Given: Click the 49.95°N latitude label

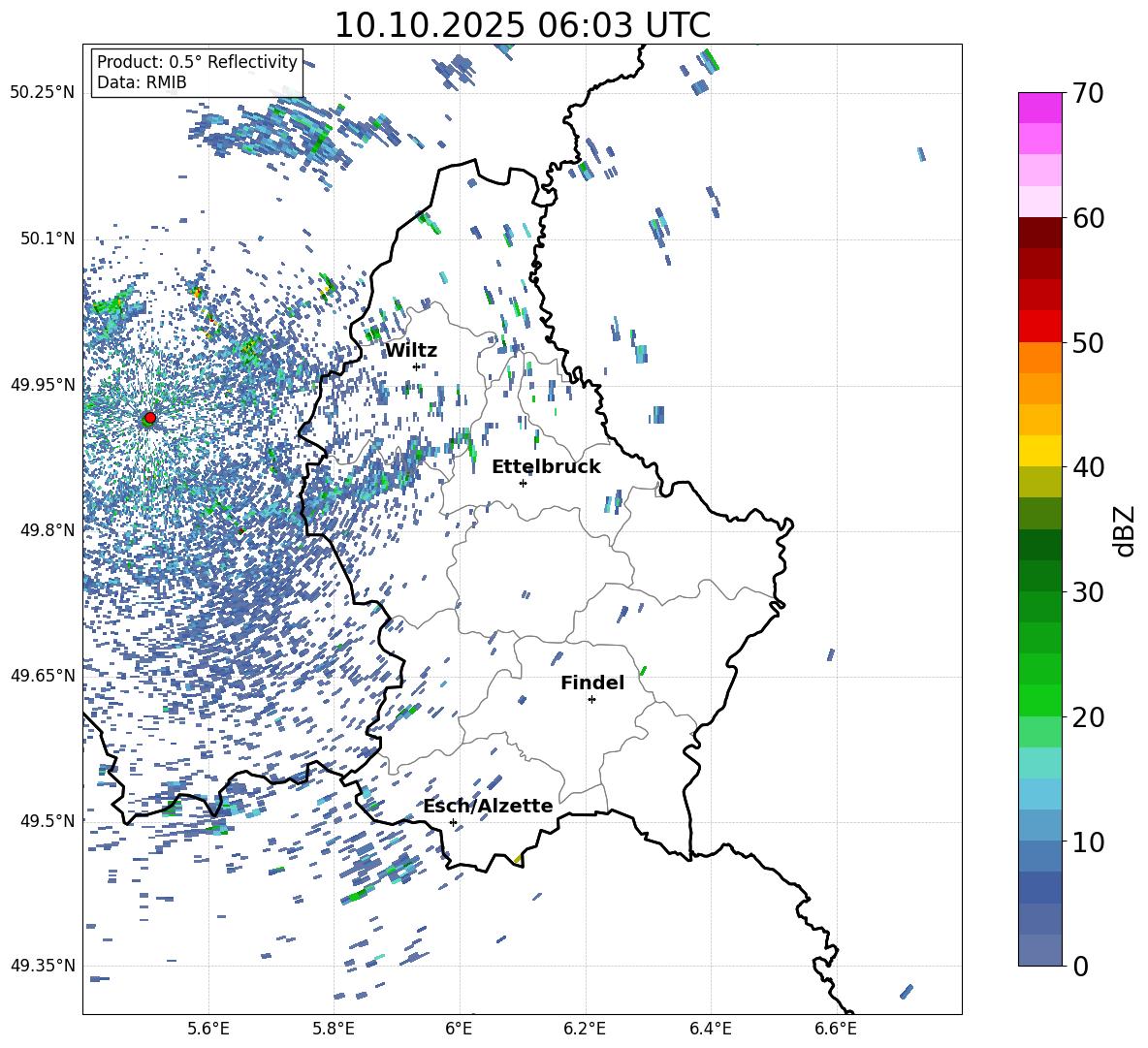Looking at the screenshot, I should 43,385.
